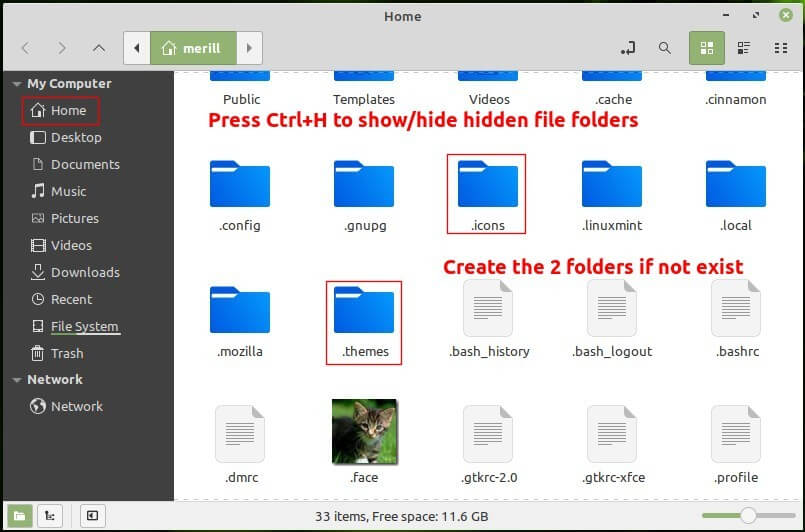
Task: Select Downloads in the sidebar
Action: click(85, 272)
